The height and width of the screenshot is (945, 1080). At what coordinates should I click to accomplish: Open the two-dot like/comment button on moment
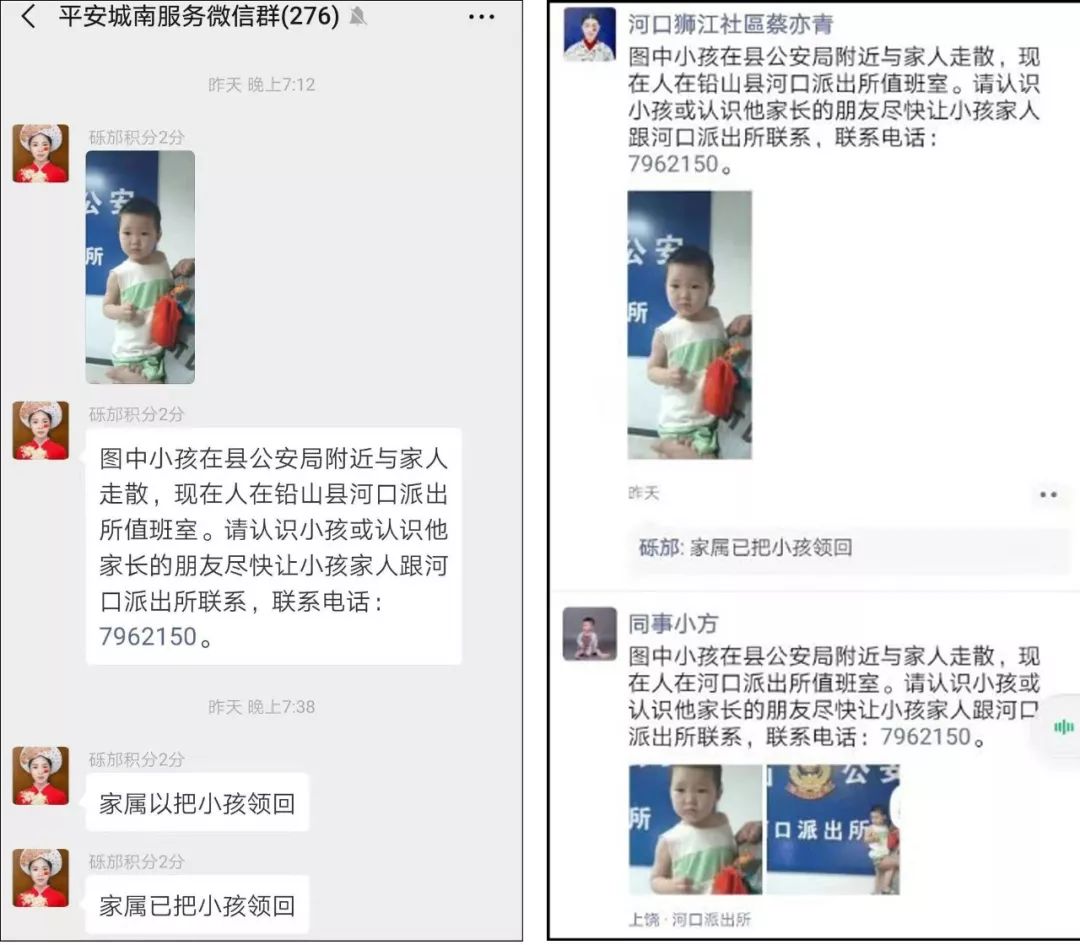1048,495
